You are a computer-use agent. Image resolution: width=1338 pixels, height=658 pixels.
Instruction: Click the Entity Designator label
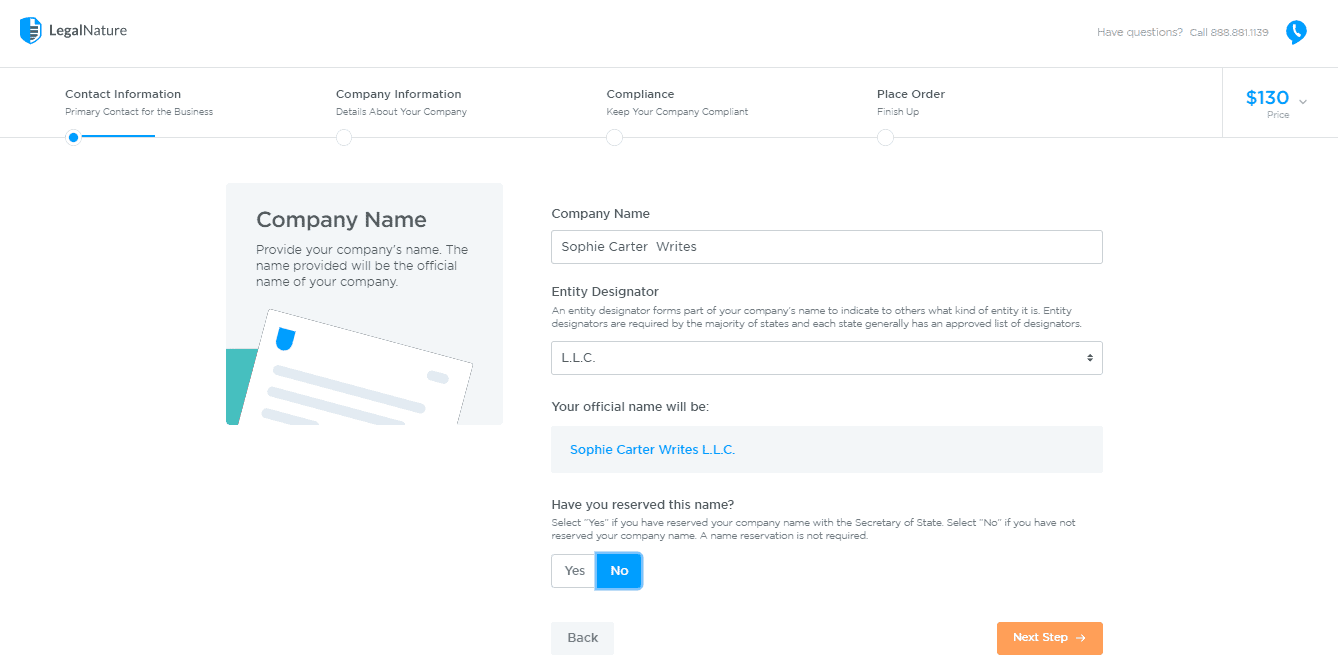coord(605,292)
